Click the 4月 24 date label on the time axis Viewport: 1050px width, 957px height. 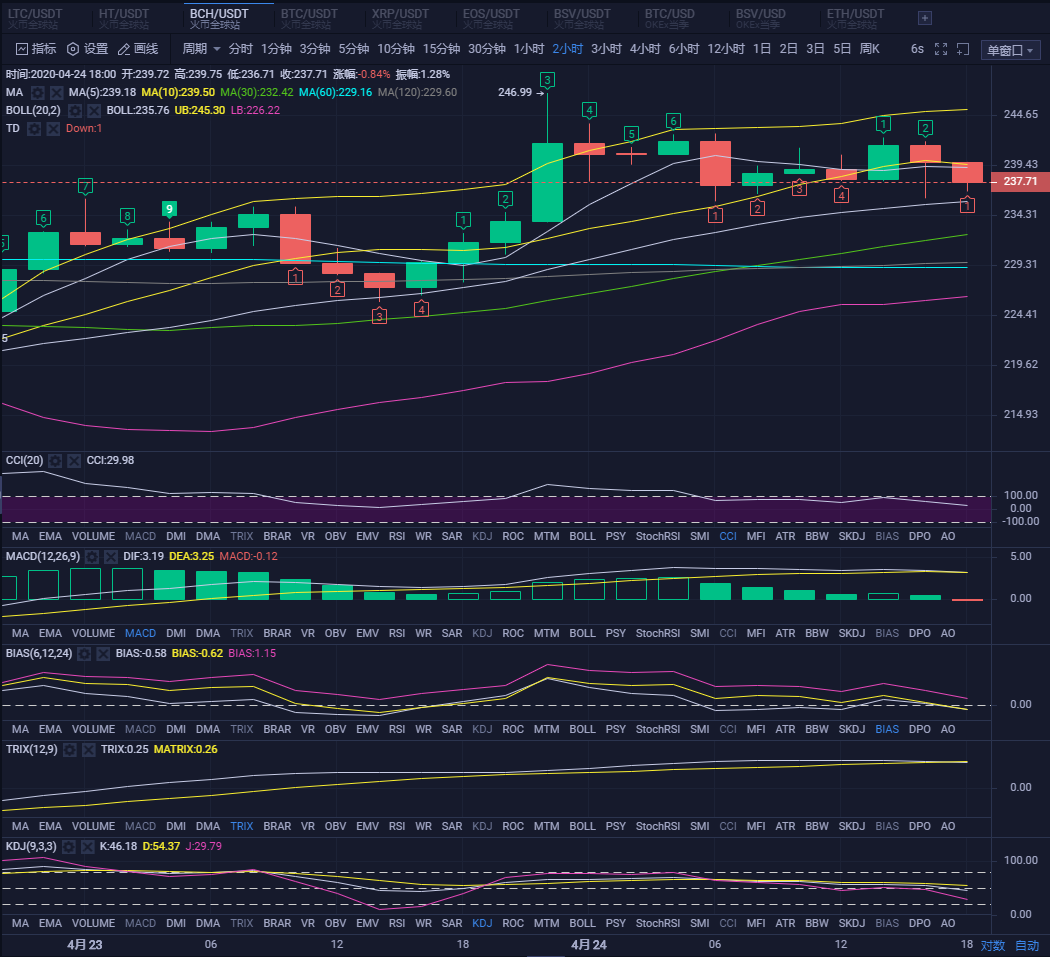click(x=589, y=945)
